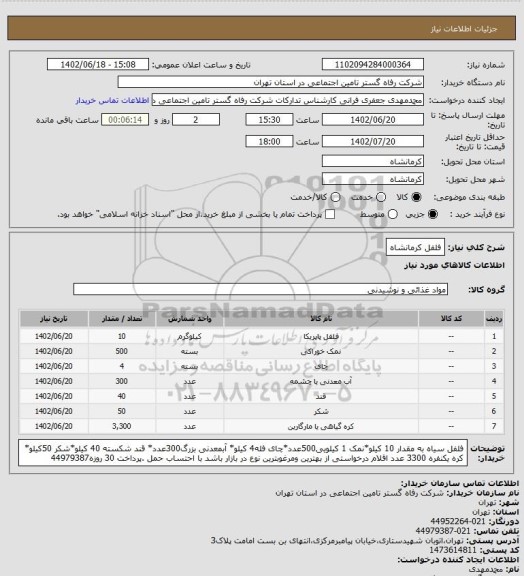Image resolution: width=524 pixels, height=576 pixels.
Task: Click quantity 500 for نمک خوراکی
Action: (x=122, y=351)
